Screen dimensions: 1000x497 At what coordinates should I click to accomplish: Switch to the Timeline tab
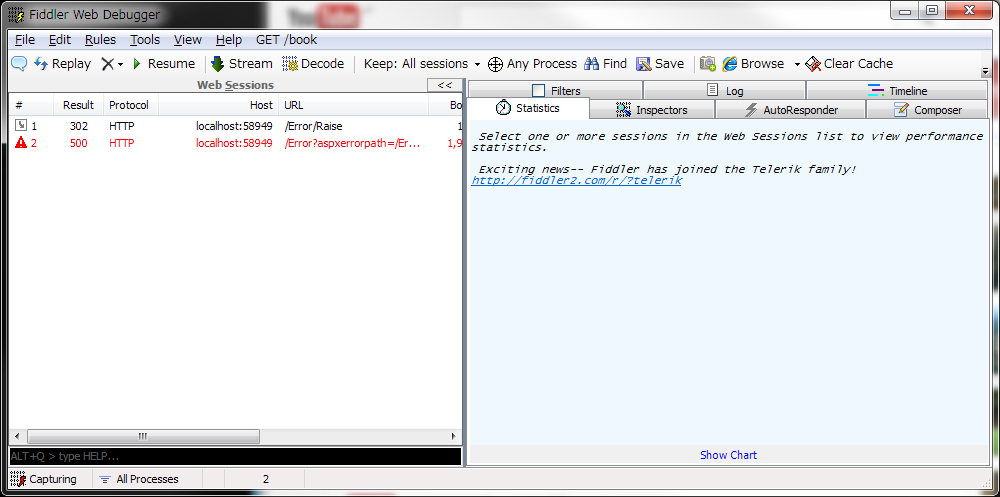(897, 91)
